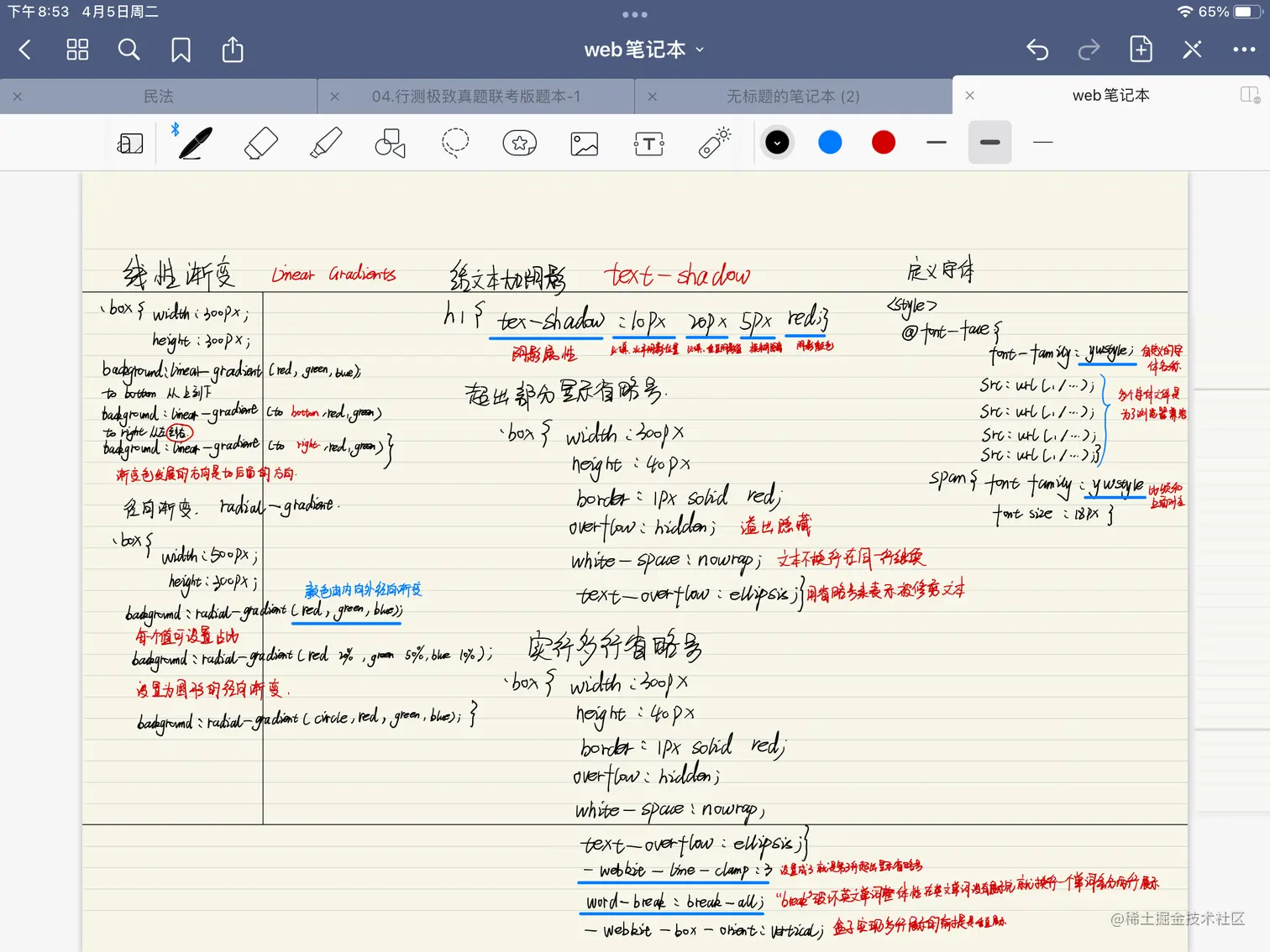Tap the Wi-Fi status icon
The width and height of the screenshot is (1270, 952).
(1185, 12)
